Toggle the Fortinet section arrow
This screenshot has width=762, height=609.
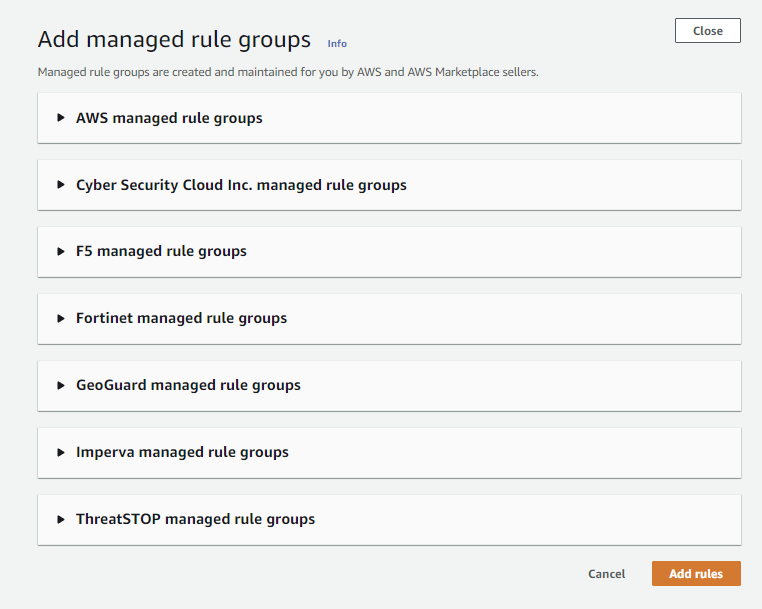tap(61, 319)
